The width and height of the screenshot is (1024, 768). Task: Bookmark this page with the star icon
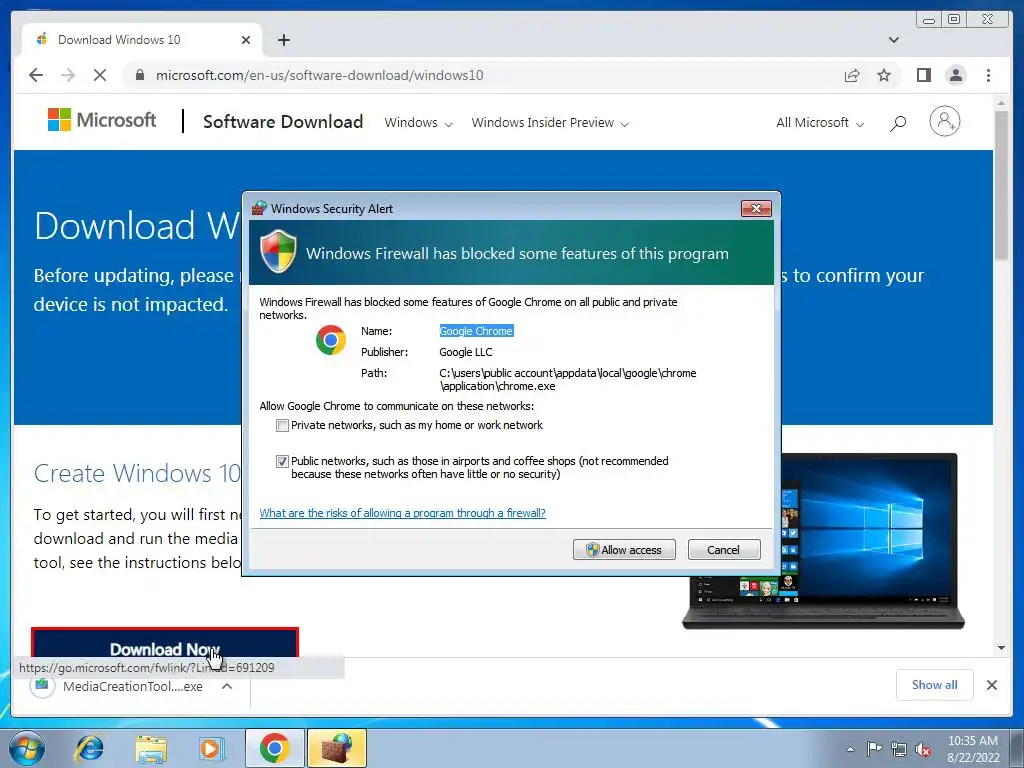coord(884,75)
